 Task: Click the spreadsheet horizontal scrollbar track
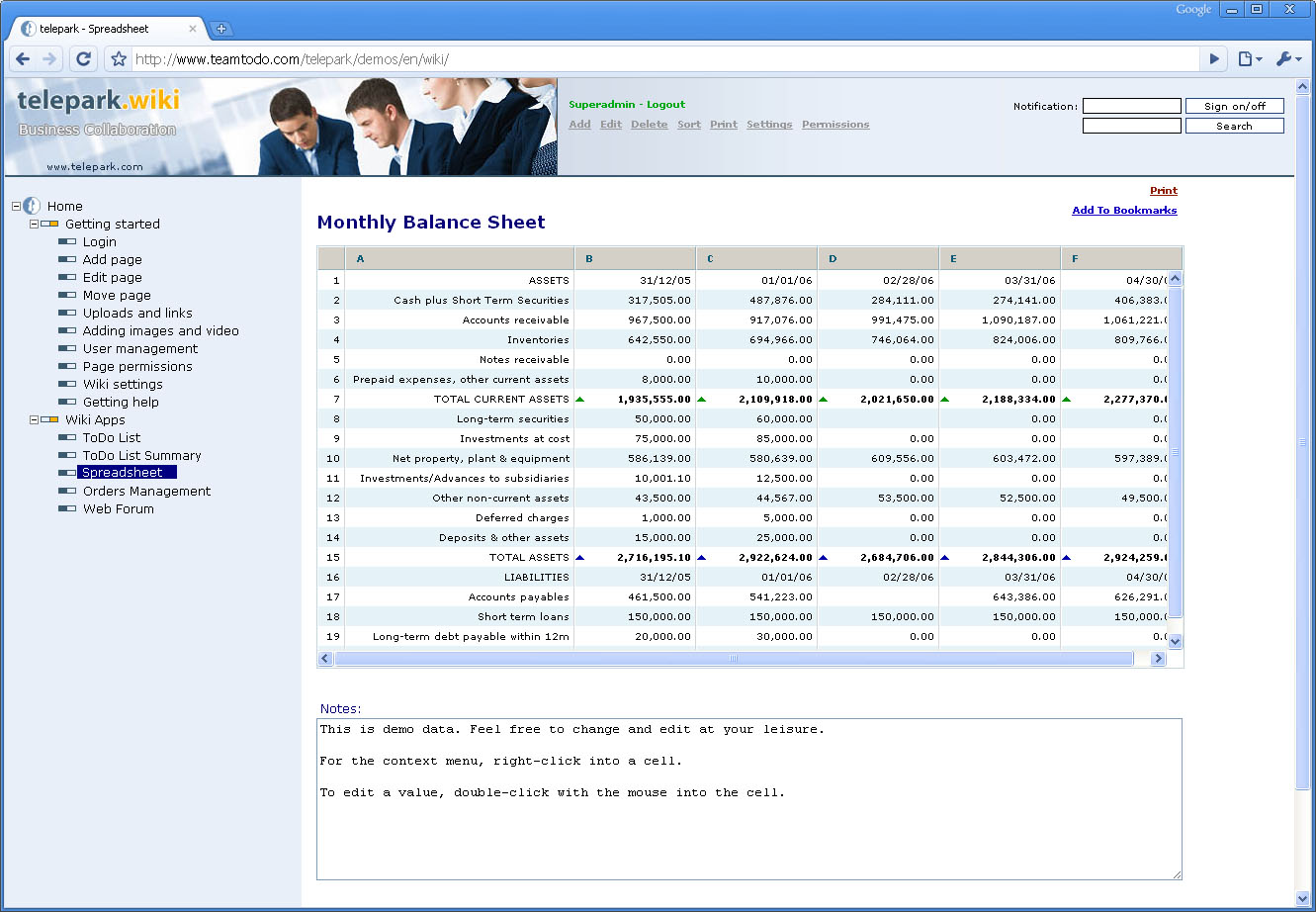[x=1141, y=659]
